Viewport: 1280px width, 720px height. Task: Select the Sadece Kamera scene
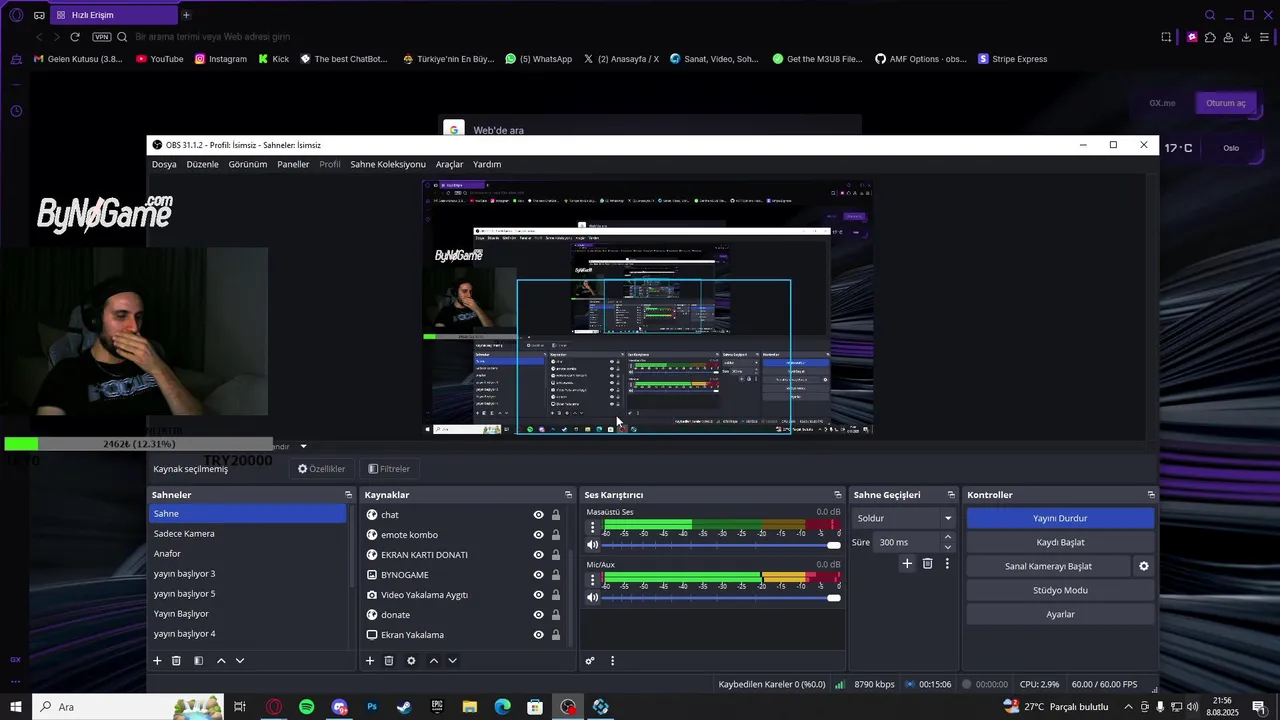point(248,534)
